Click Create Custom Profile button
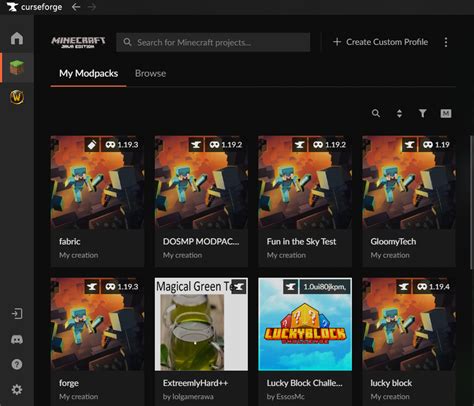 pyautogui.click(x=380, y=42)
